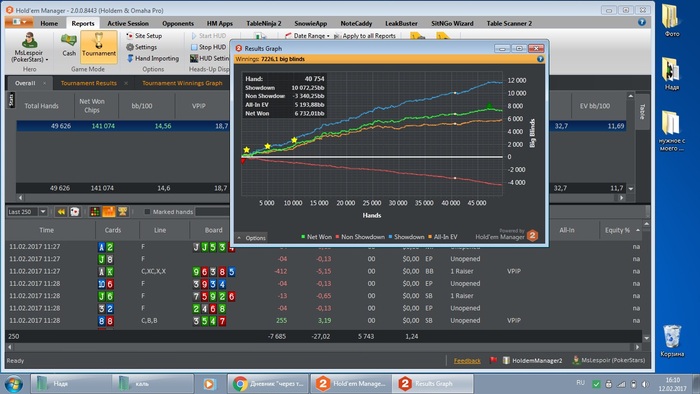Click the vertical Stats side tab
Viewport: 700px width, 394px height.
click(x=11, y=100)
